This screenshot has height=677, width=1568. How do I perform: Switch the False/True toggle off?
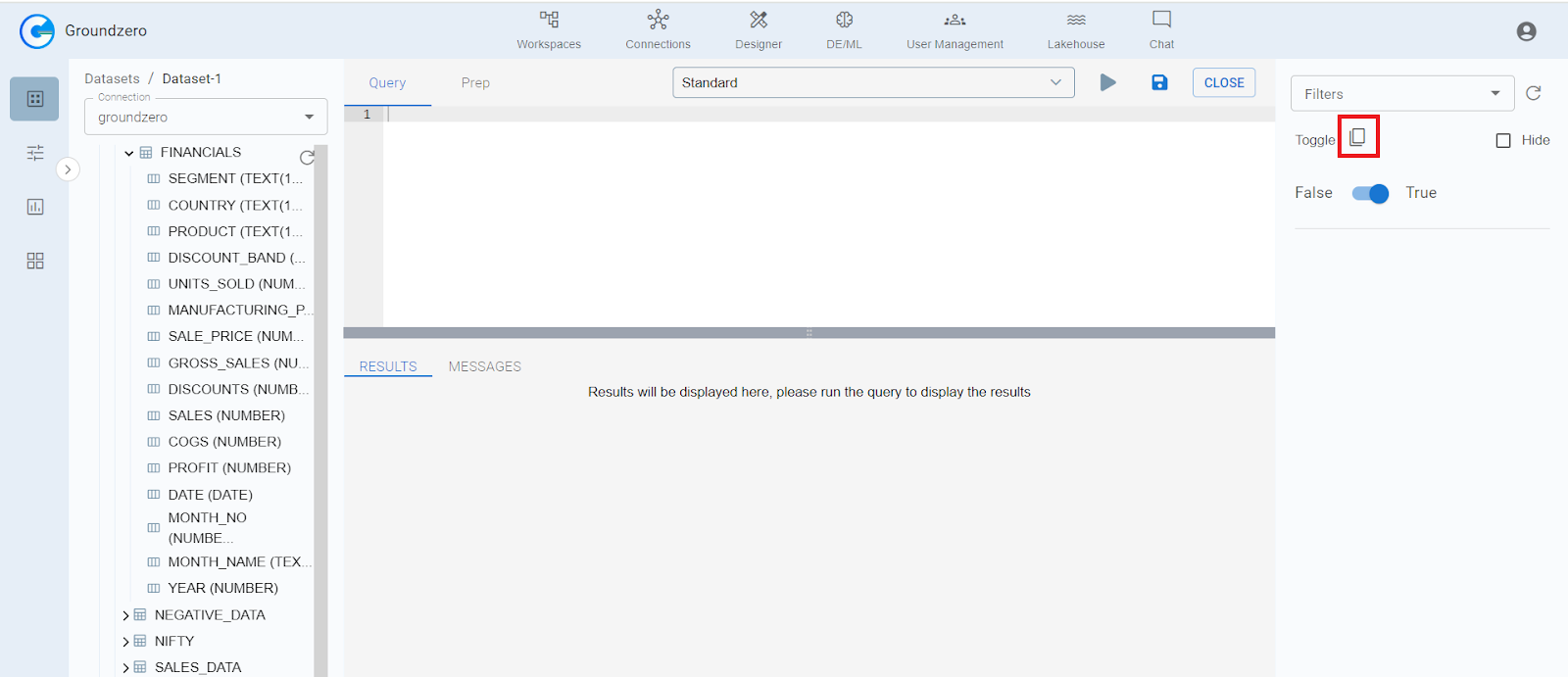coord(1370,193)
